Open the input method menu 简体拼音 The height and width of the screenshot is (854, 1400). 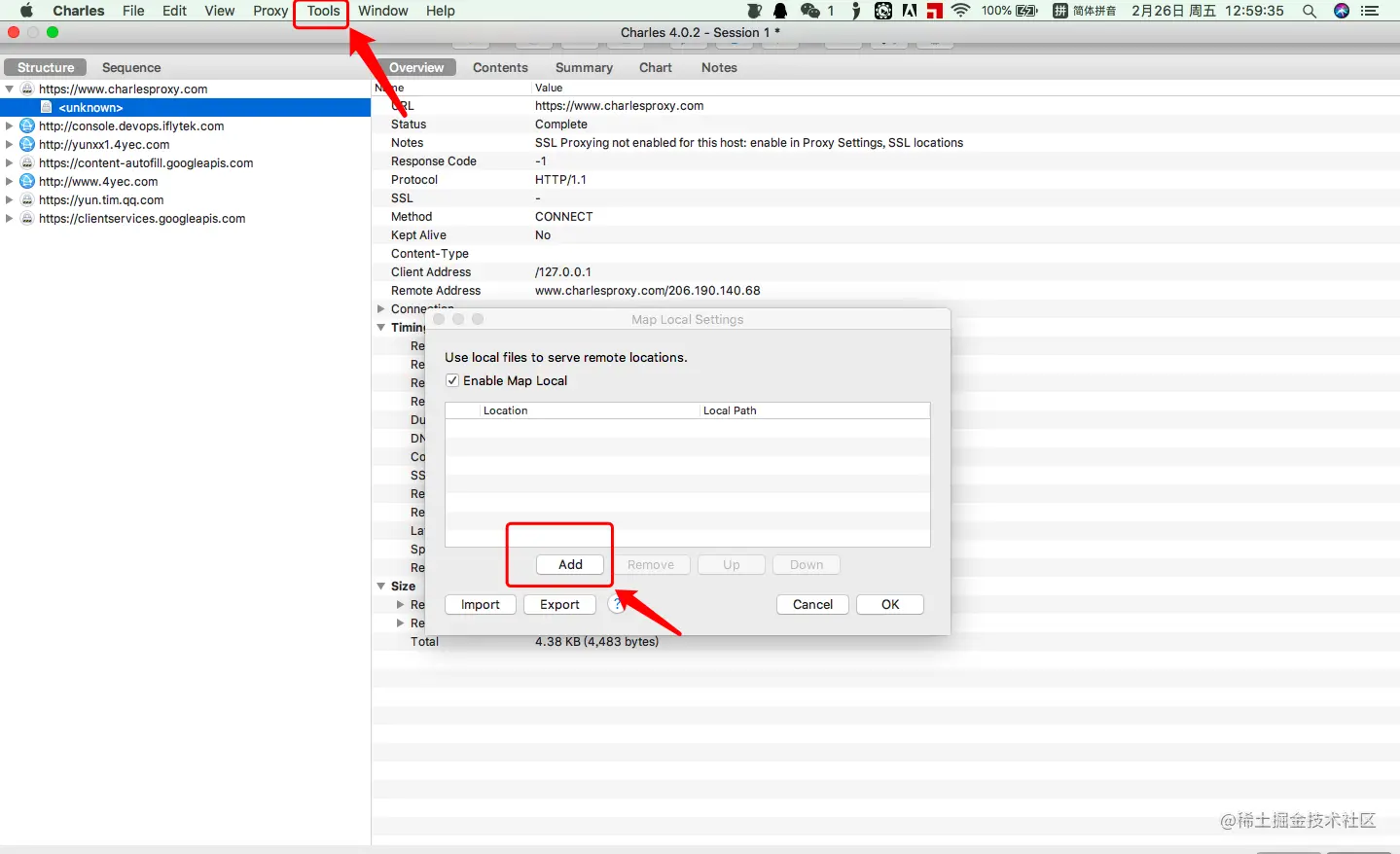tap(1084, 11)
